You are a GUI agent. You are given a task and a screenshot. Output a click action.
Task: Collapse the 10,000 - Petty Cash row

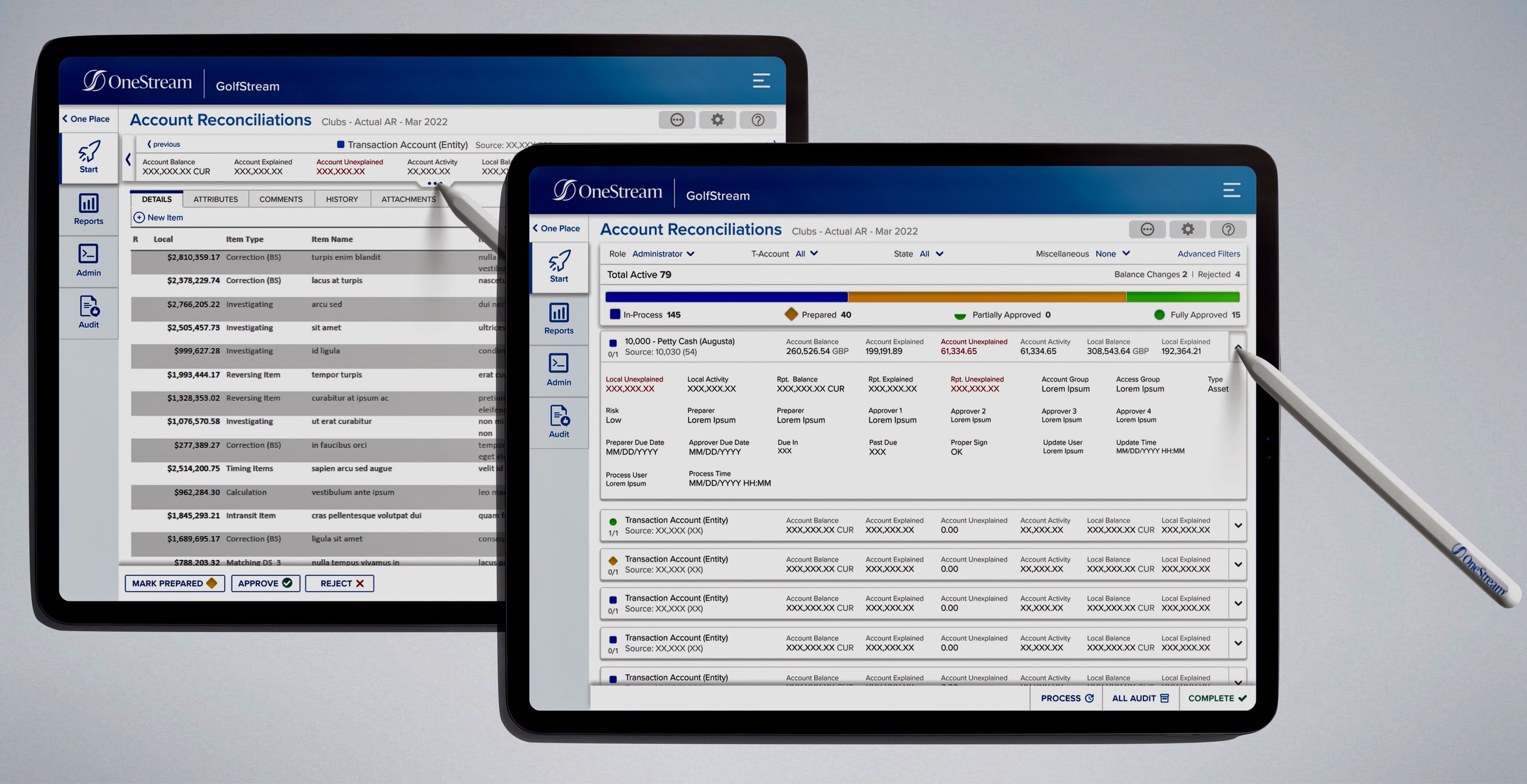(1237, 347)
